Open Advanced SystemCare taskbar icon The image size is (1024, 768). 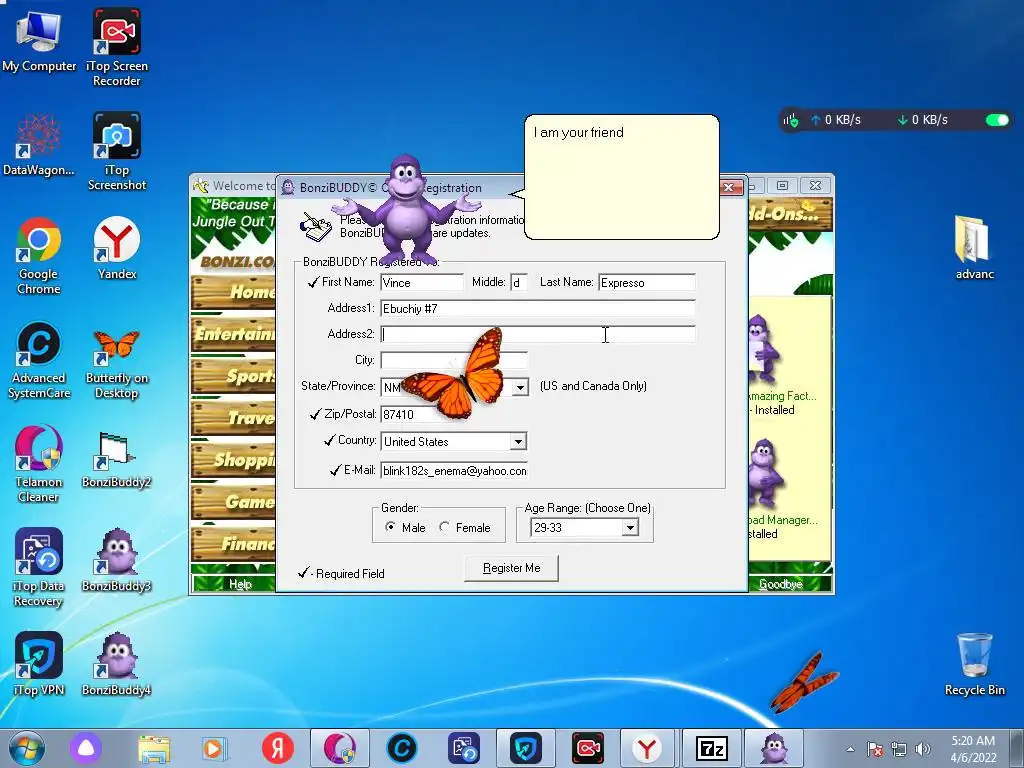pos(402,748)
